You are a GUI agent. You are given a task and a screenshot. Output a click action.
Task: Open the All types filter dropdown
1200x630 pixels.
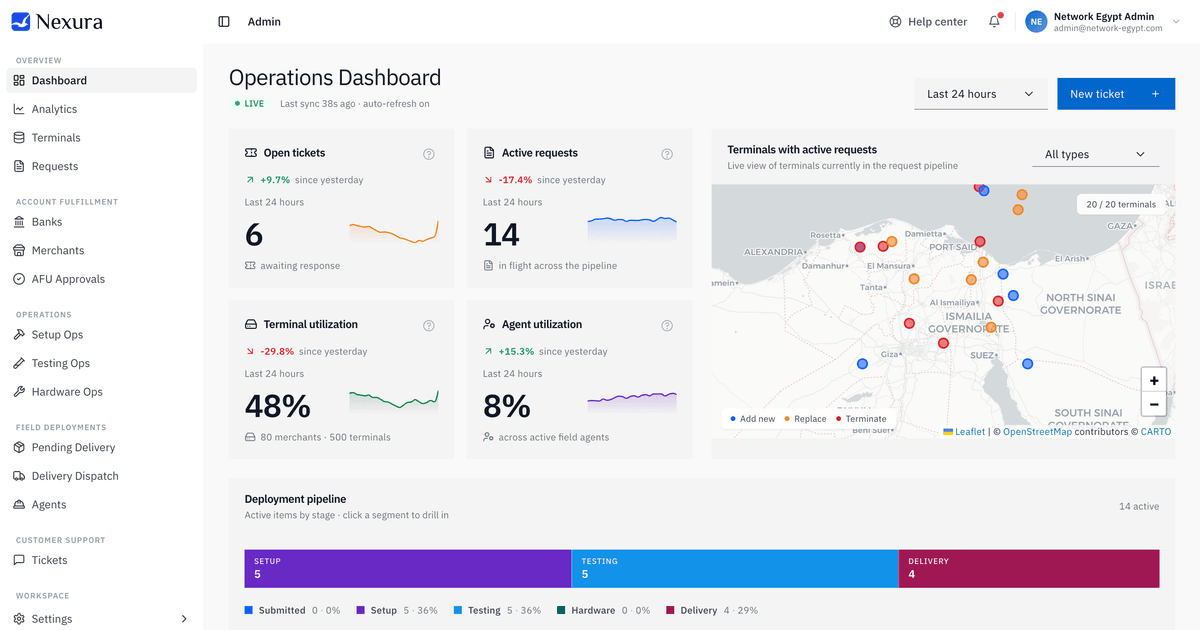tap(1095, 154)
